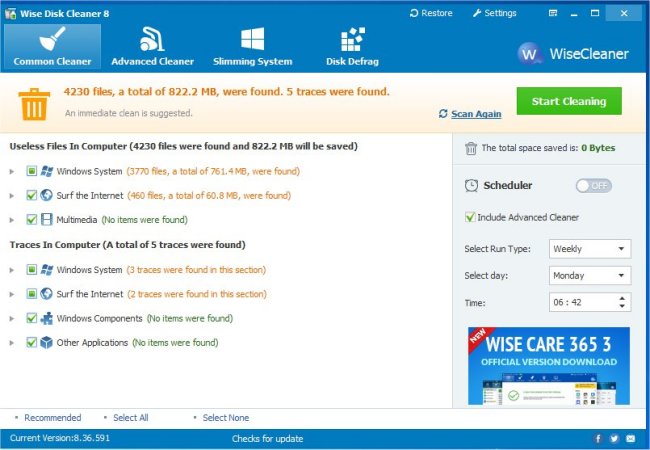The width and height of the screenshot is (650, 450).
Task: Click the Scan Again link
Action: (476, 114)
